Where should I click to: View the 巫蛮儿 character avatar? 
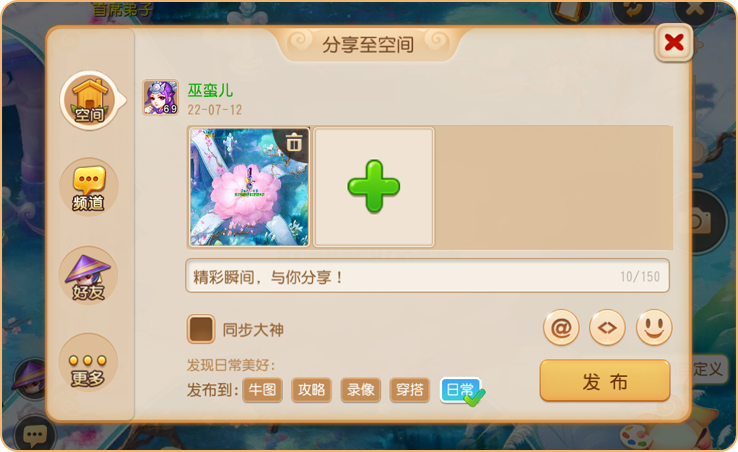(160, 97)
